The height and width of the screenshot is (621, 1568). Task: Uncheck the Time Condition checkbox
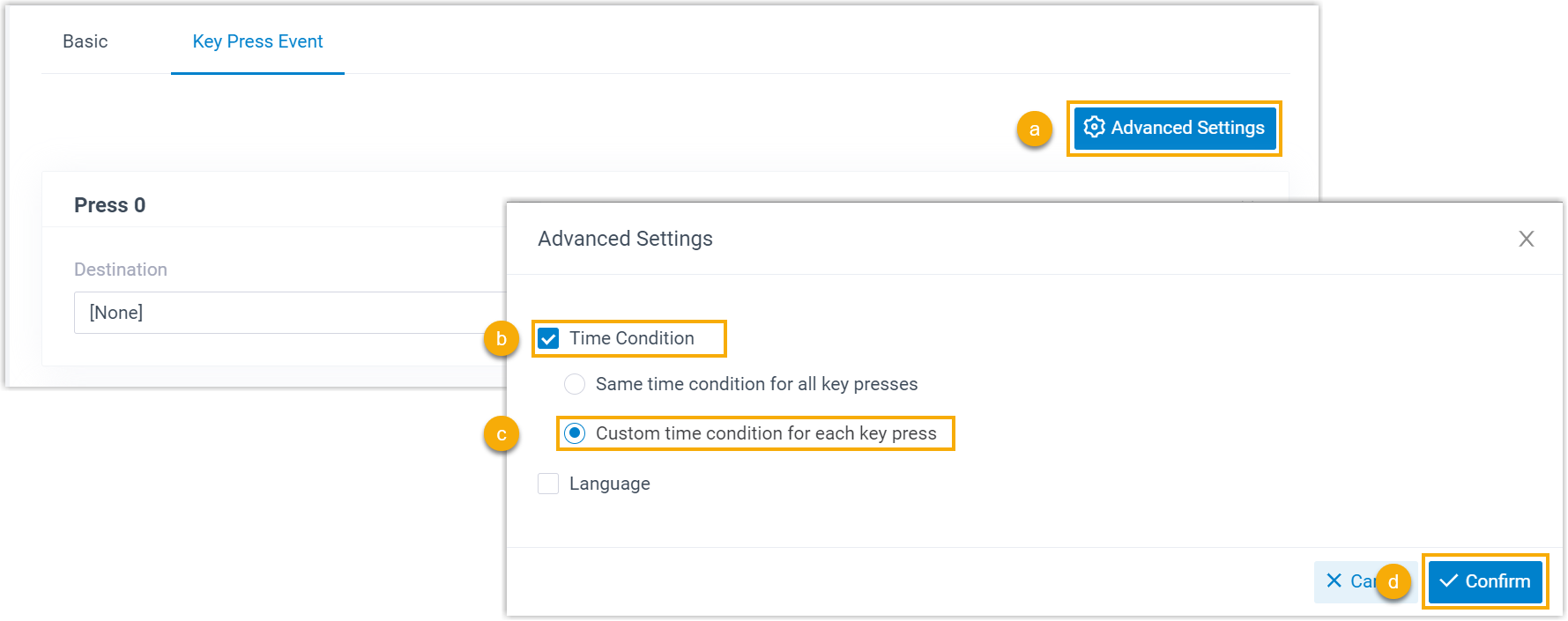(548, 338)
